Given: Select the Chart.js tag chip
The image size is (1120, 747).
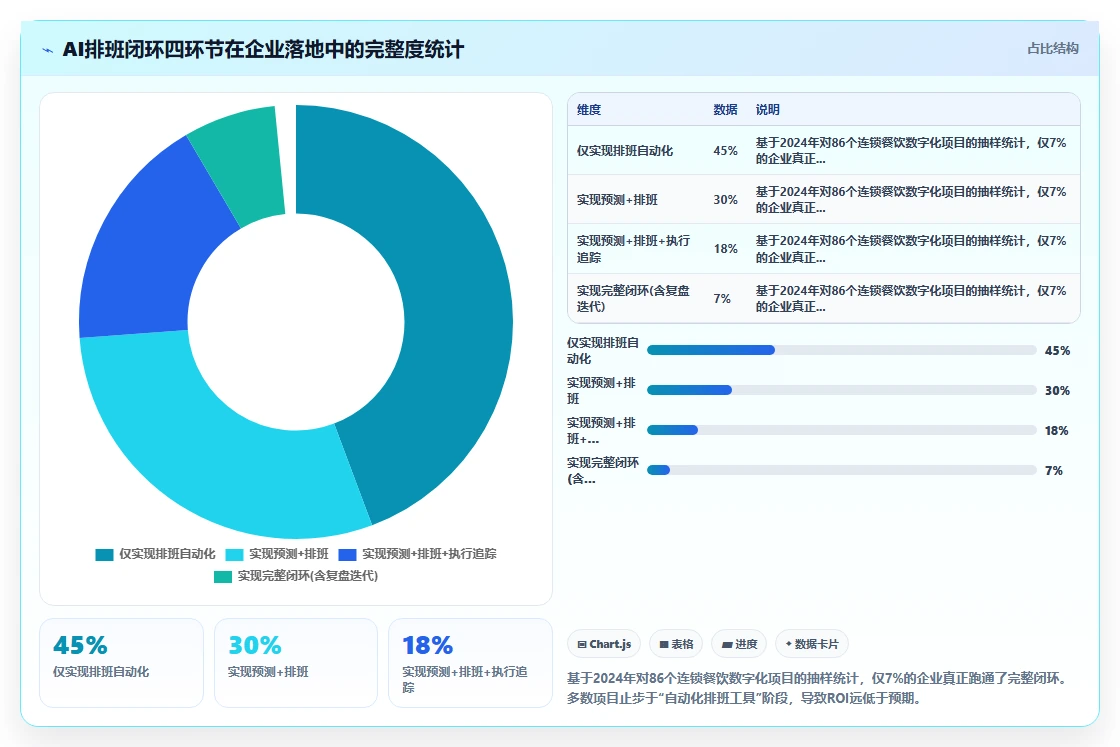Looking at the screenshot, I should (604, 644).
